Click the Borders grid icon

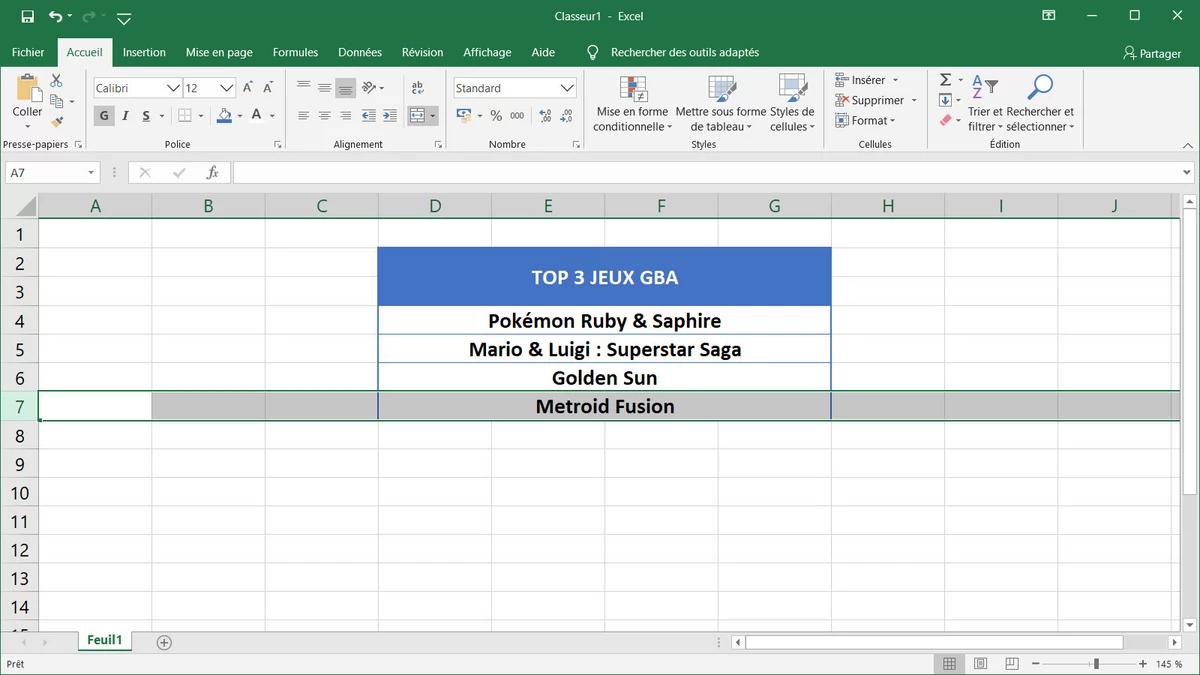click(187, 116)
